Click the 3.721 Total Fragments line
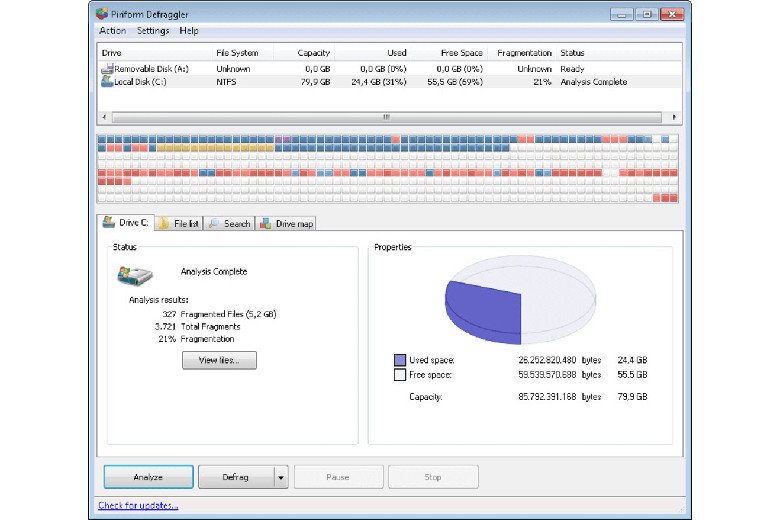The height and width of the screenshot is (520, 780). pyautogui.click(x=197, y=326)
